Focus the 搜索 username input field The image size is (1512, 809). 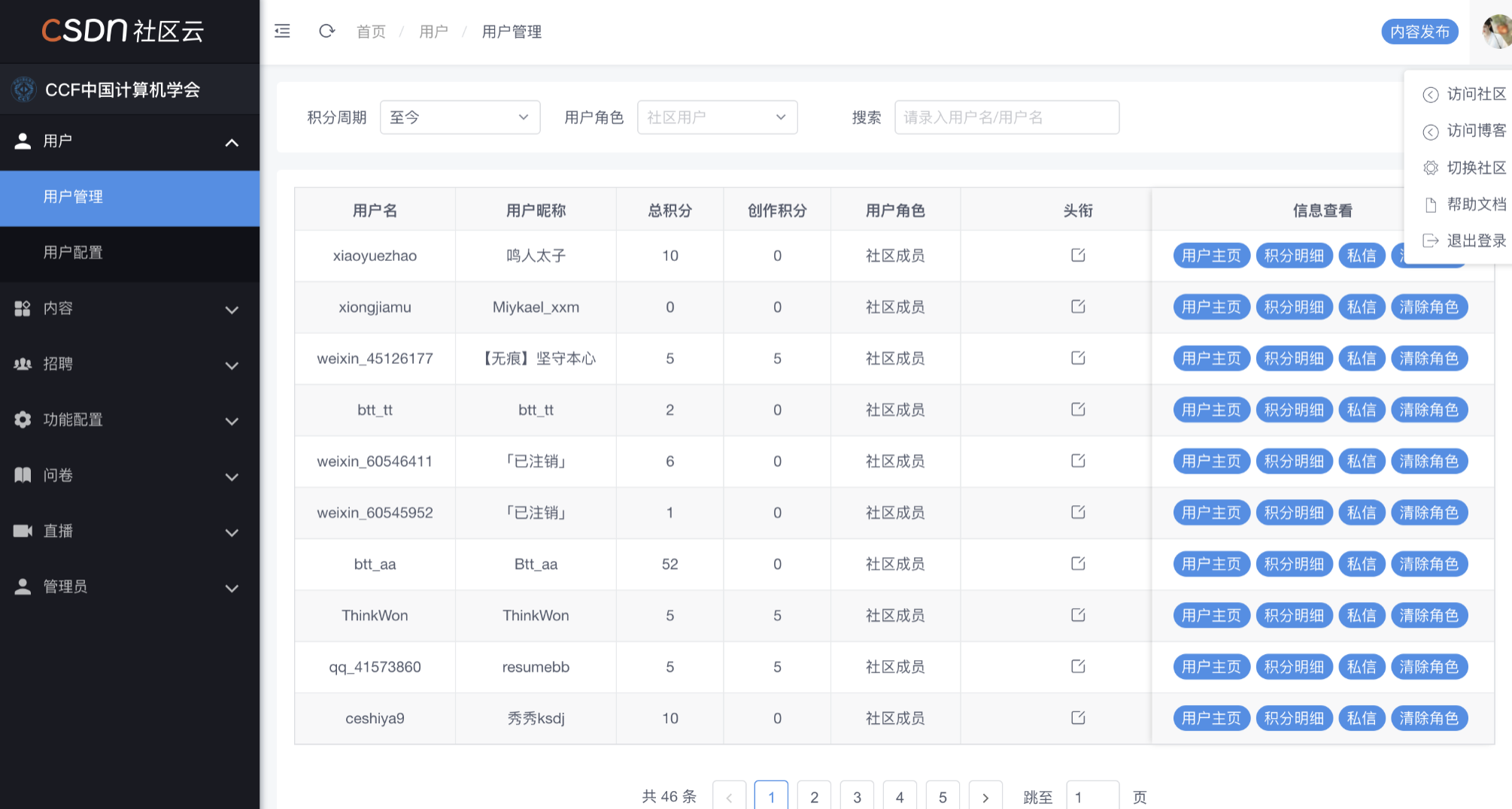tap(1006, 117)
